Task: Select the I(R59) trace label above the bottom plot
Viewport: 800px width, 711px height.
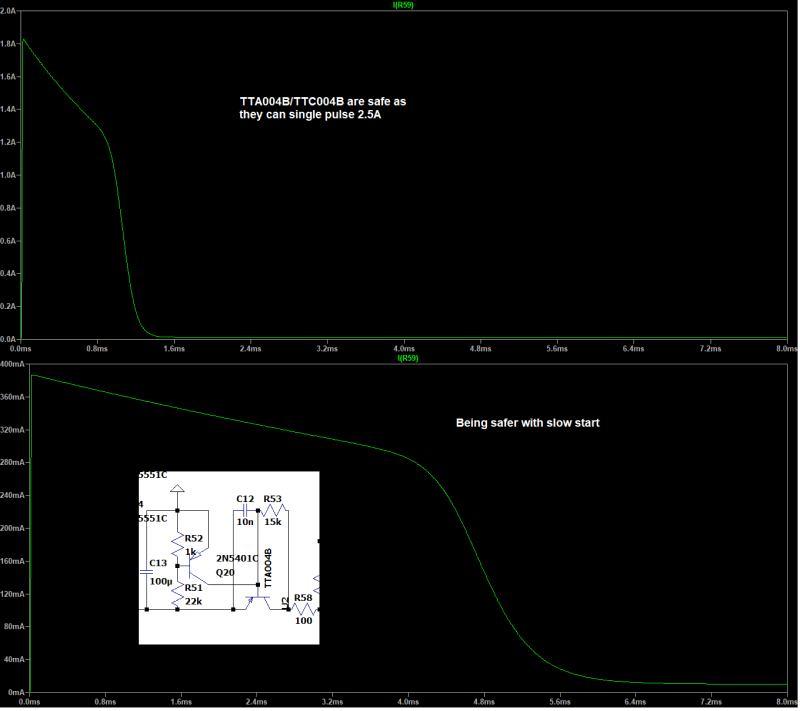Action: [x=408, y=358]
